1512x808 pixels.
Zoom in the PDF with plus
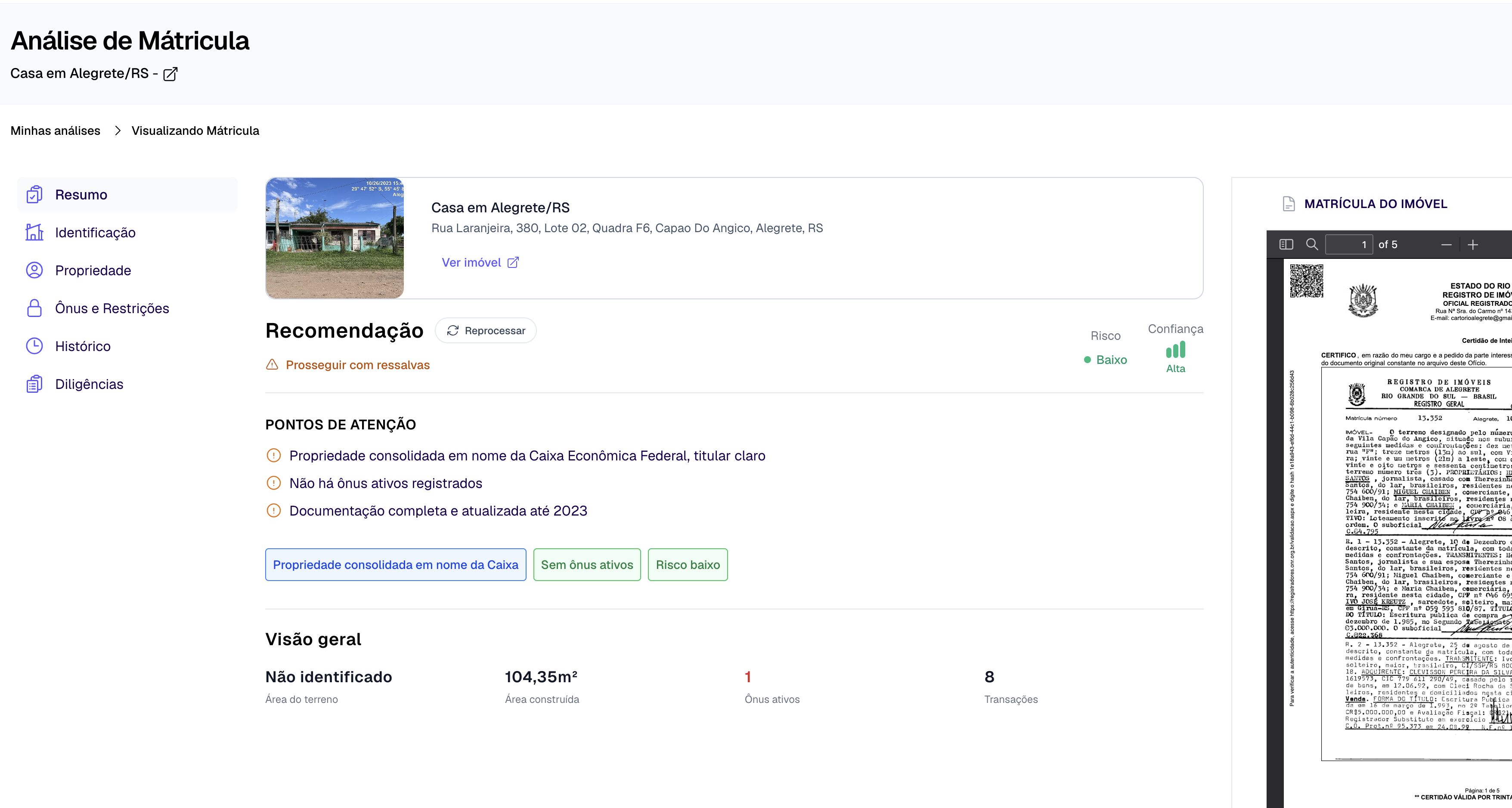point(1473,244)
